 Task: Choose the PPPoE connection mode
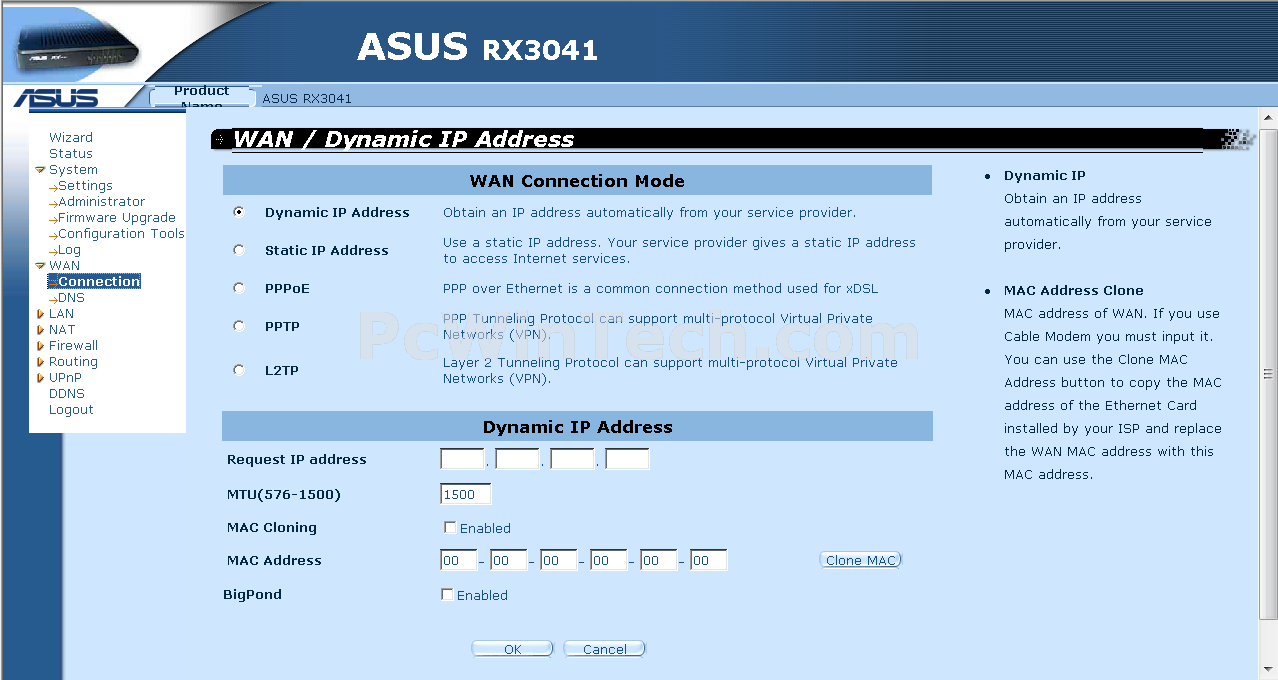click(238, 288)
